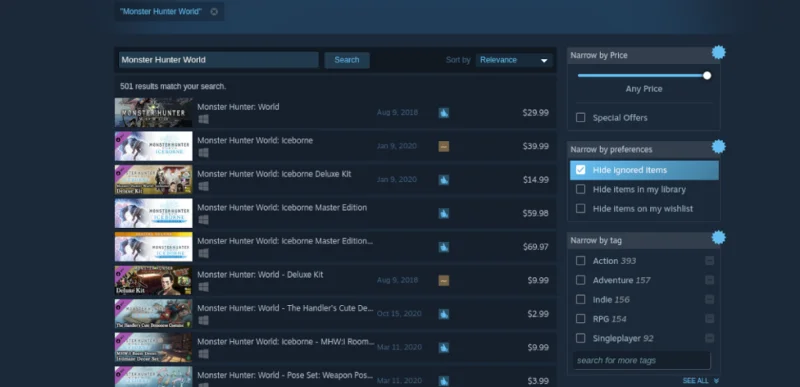The width and height of the screenshot is (800, 387).
Task: Click the mixed review icon for Iceborne
Action: tap(444, 146)
